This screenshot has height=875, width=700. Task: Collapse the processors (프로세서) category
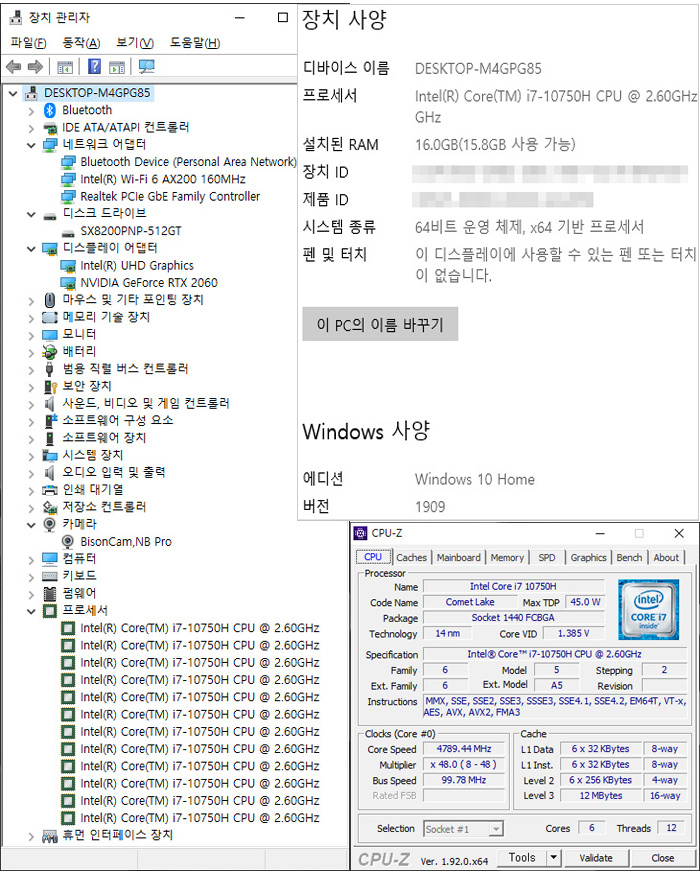pos(31,611)
